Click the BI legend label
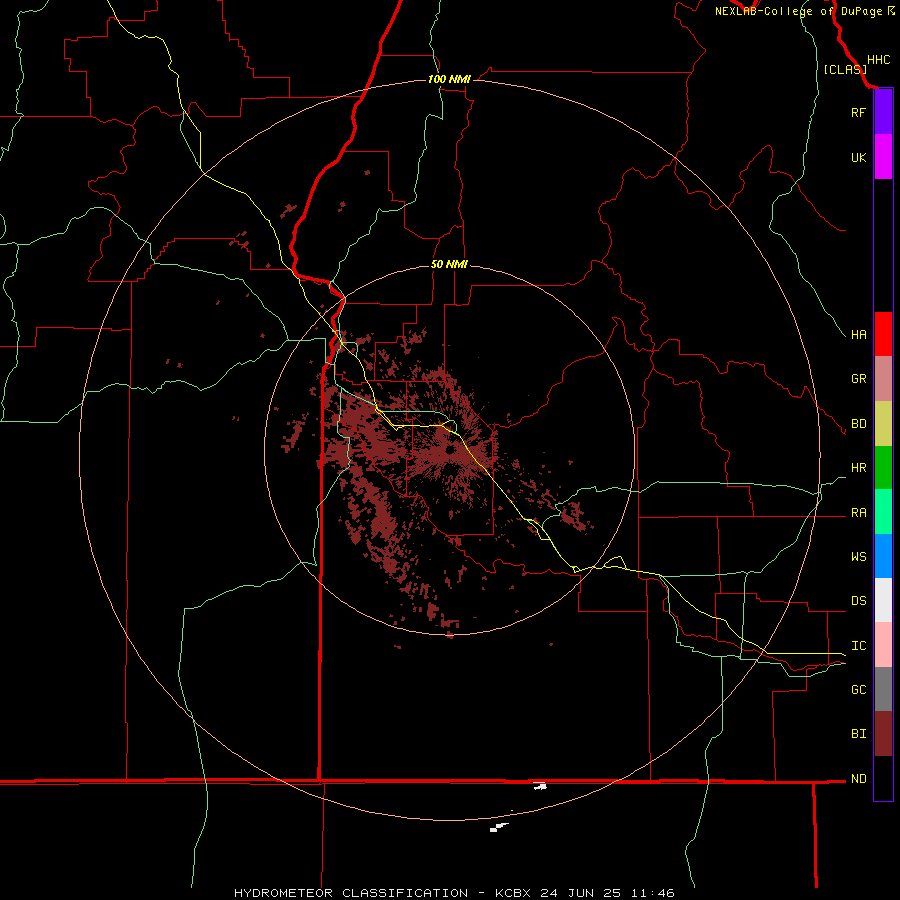Viewport: 900px width, 900px height. [x=858, y=734]
